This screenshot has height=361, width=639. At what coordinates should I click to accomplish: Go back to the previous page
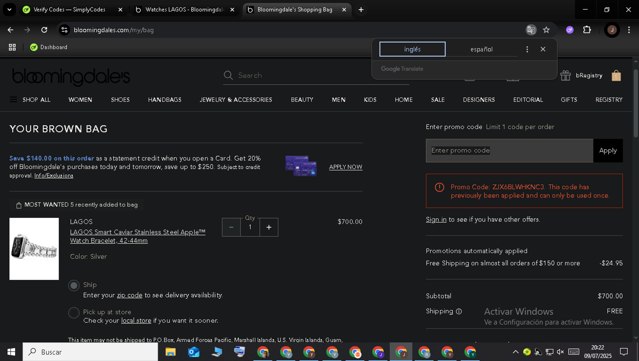point(11,30)
